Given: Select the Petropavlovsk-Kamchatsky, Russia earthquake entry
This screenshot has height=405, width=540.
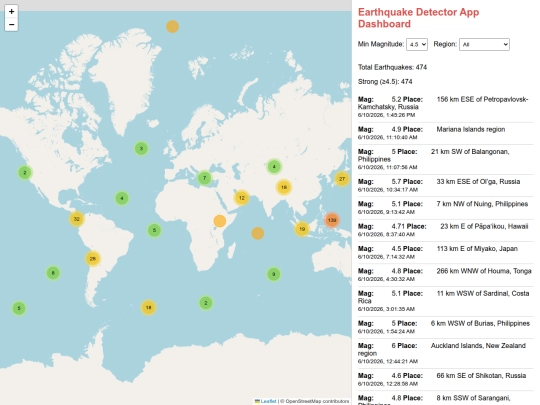Looking at the screenshot, I should tap(446, 107).
